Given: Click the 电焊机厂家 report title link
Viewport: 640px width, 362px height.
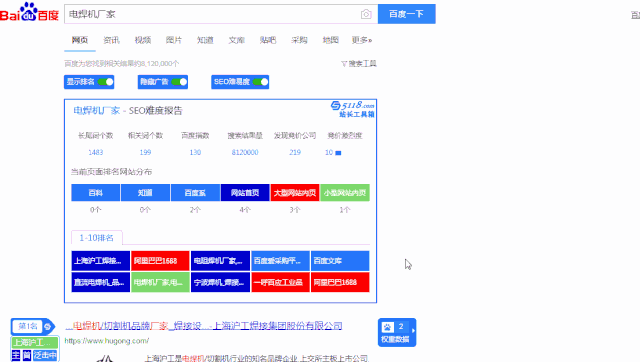Looking at the screenshot, I should 97,111.
